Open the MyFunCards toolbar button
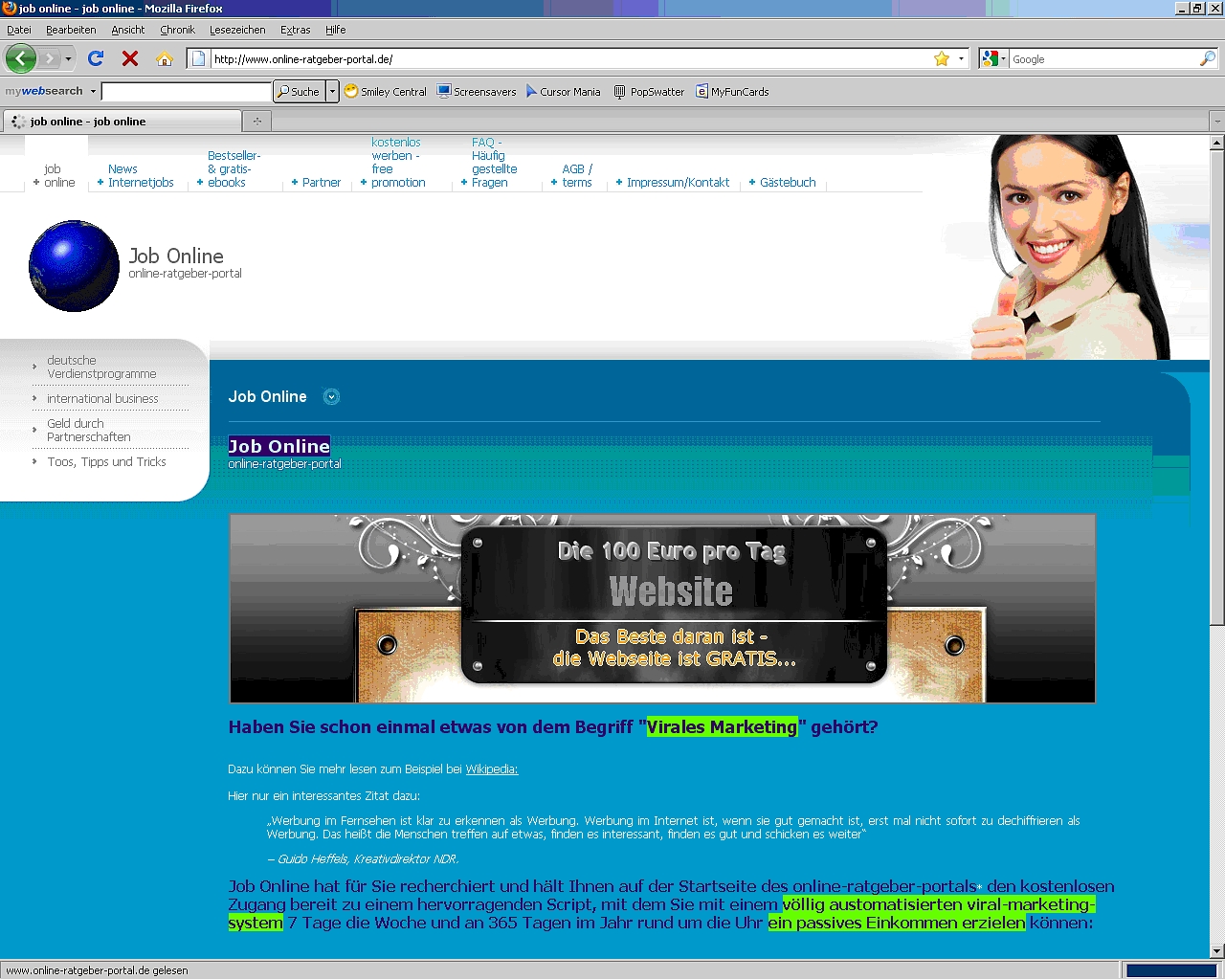 click(732, 92)
